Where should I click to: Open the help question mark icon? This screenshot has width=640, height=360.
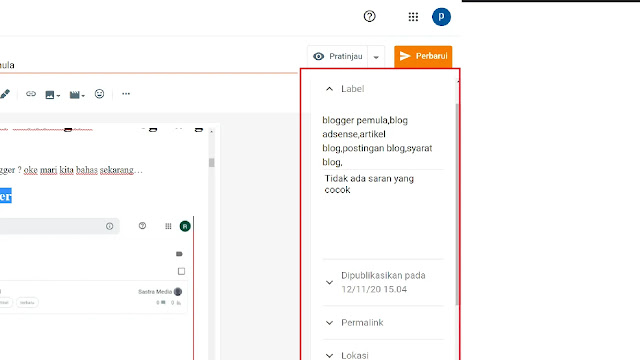[369, 16]
